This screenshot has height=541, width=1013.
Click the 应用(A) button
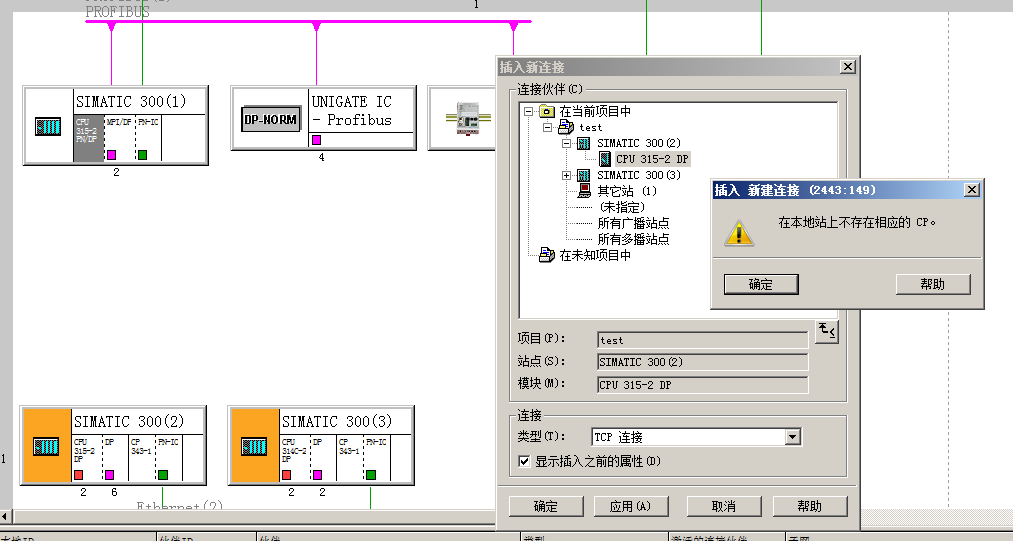coord(631,506)
